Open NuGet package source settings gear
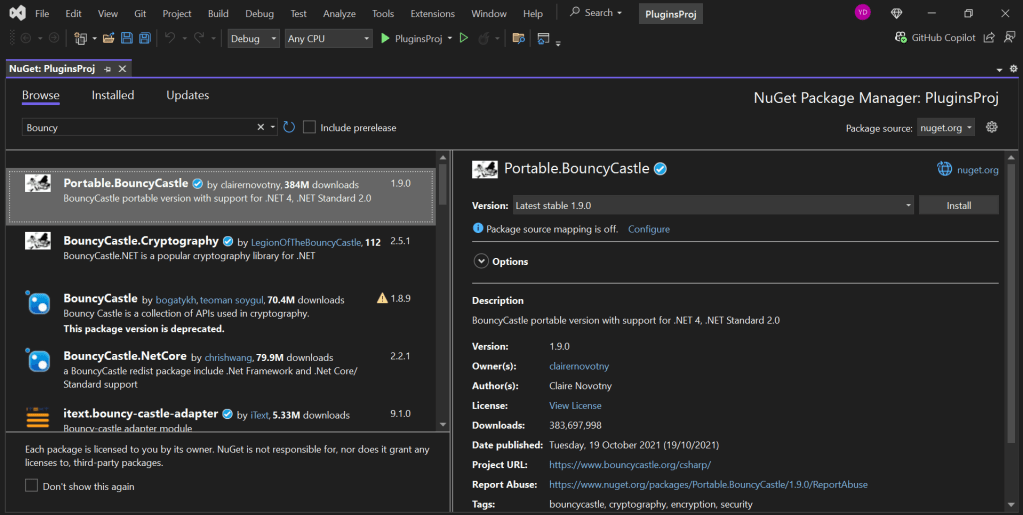Viewport: 1023px width, 515px height. [x=992, y=127]
